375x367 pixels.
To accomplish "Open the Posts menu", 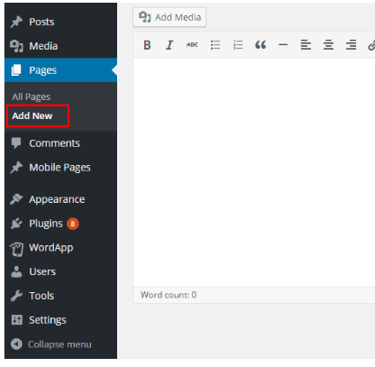I will (61, 22).
